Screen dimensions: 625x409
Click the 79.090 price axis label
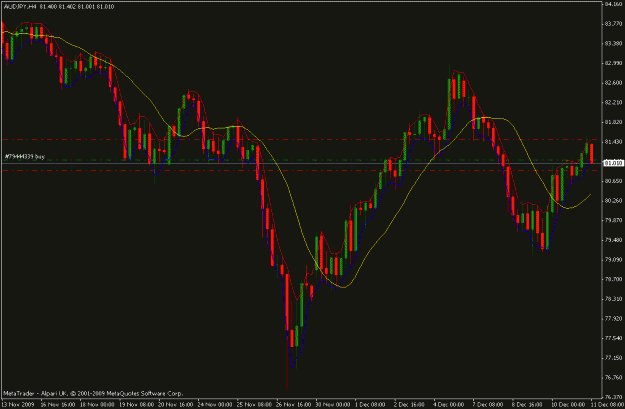[x=613, y=260]
